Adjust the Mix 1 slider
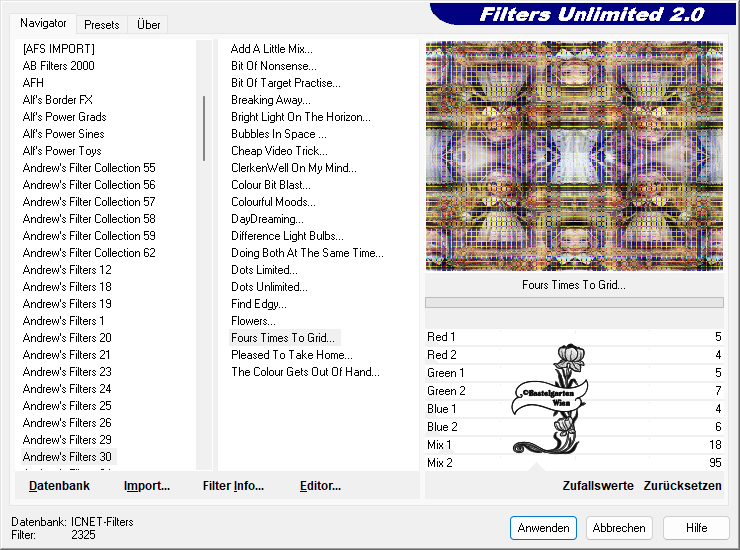 coord(574,445)
